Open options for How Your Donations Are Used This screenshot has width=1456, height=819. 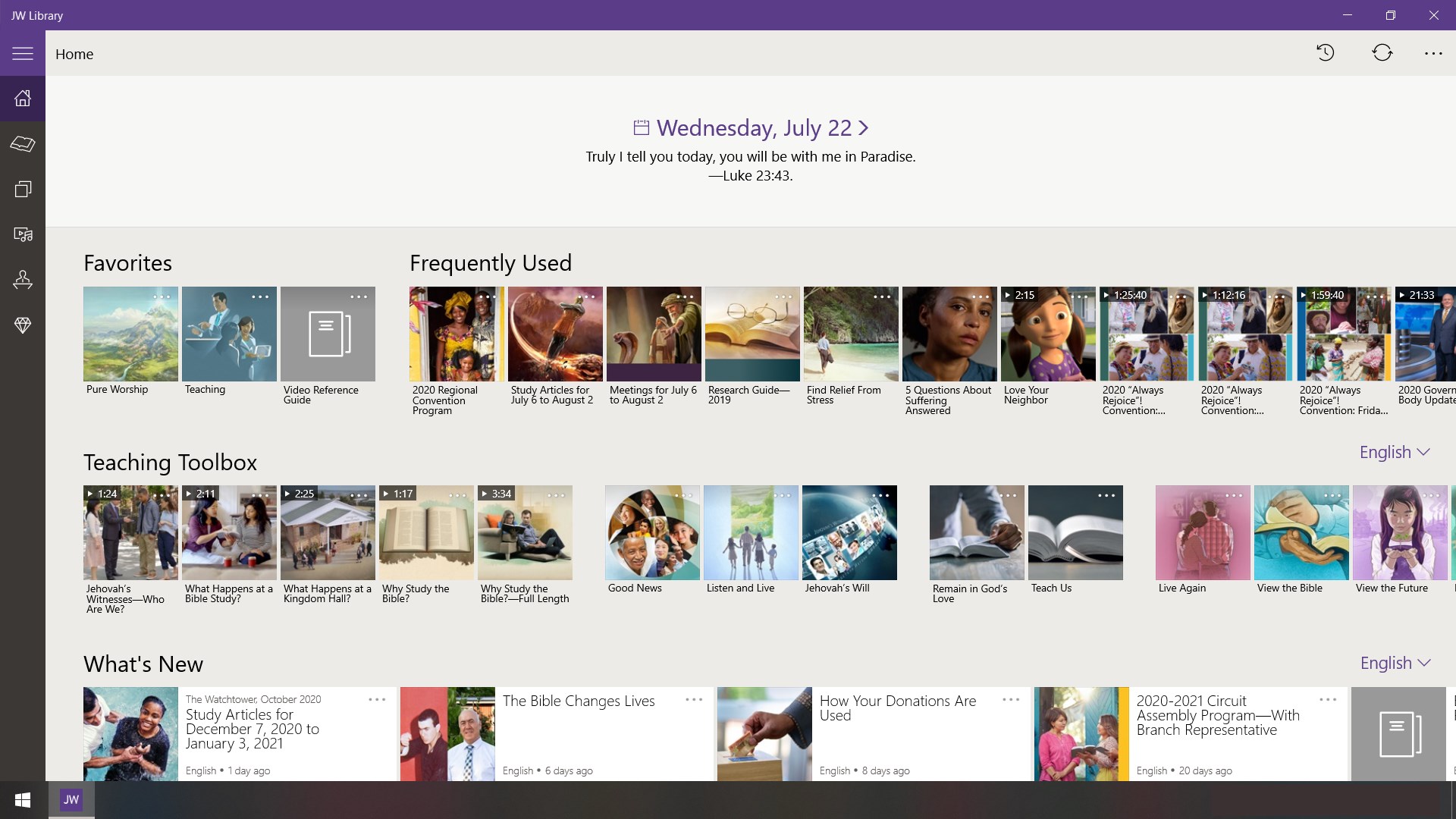[1011, 699]
